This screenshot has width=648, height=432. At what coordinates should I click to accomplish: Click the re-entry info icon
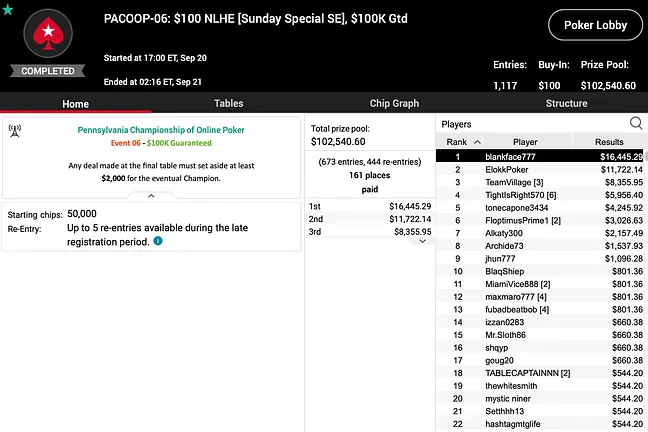(158, 241)
